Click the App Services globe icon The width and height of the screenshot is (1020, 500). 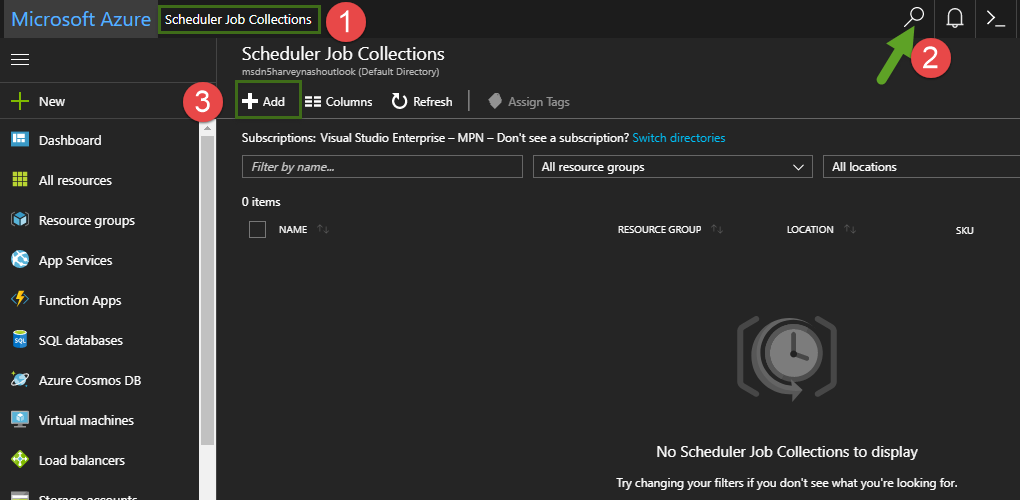click(x=20, y=260)
